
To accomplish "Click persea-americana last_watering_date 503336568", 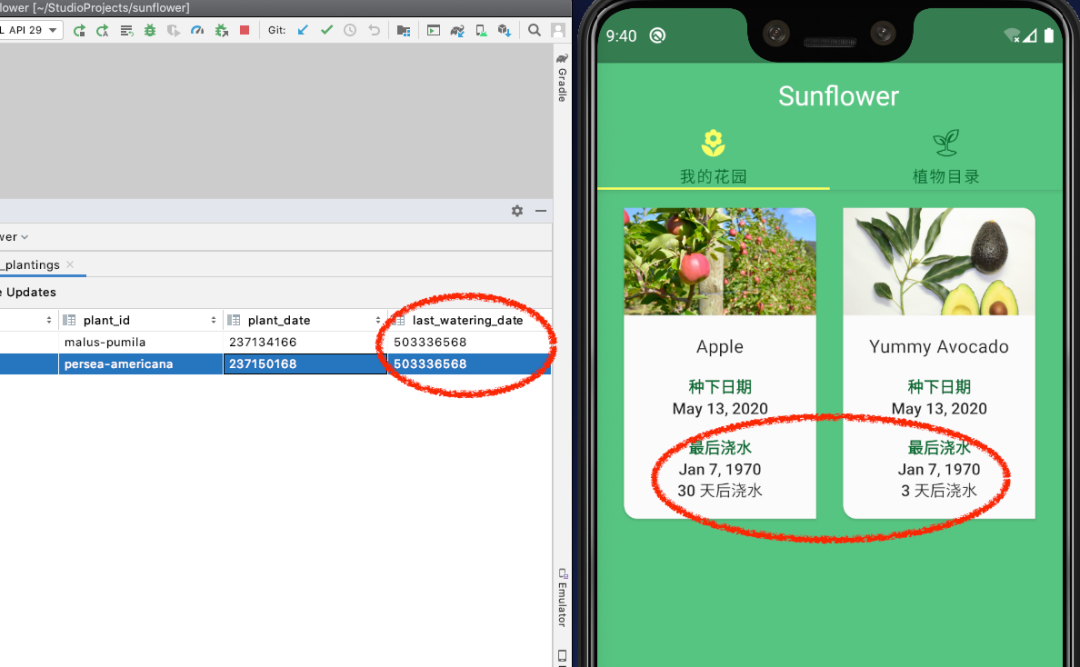I will pyautogui.click(x=470, y=364).
